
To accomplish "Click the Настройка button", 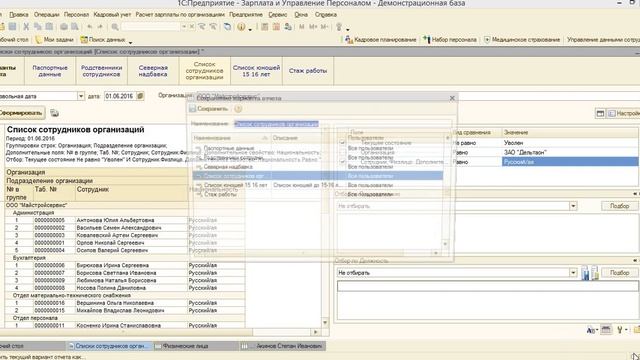I will click(x=623, y=113).
